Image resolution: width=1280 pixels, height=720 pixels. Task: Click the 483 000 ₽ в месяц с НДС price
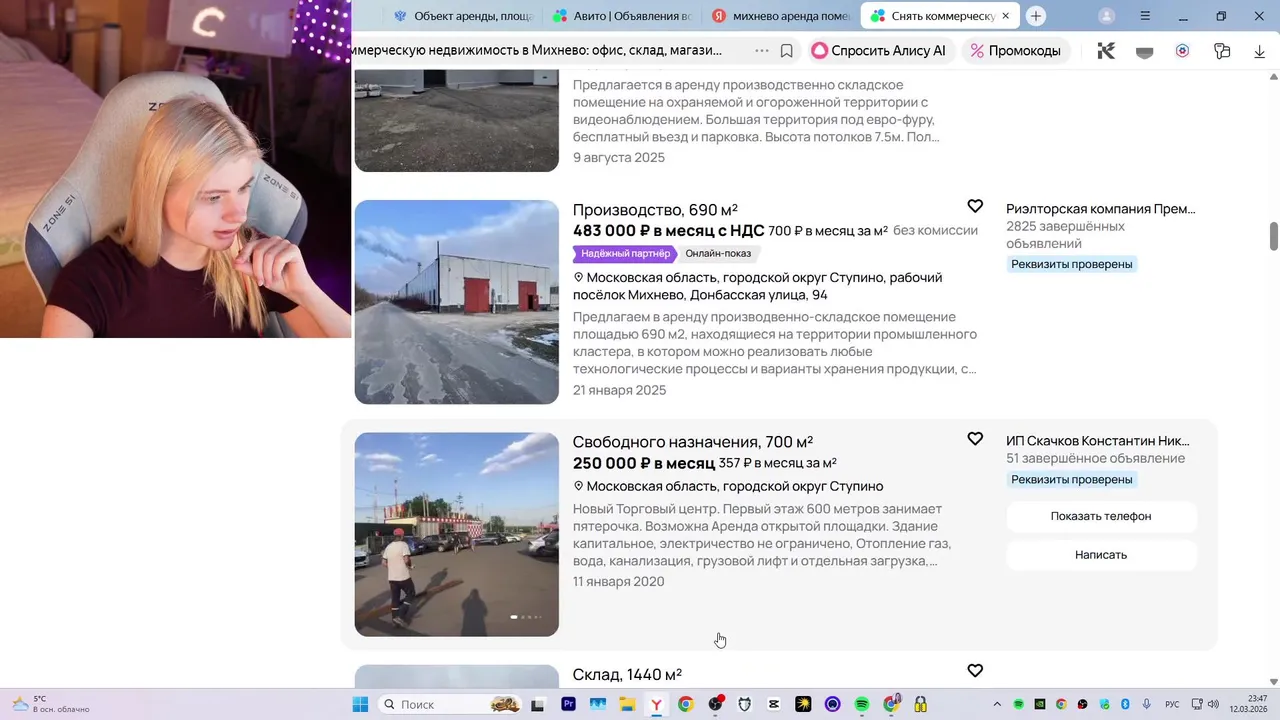coord(669,231)
